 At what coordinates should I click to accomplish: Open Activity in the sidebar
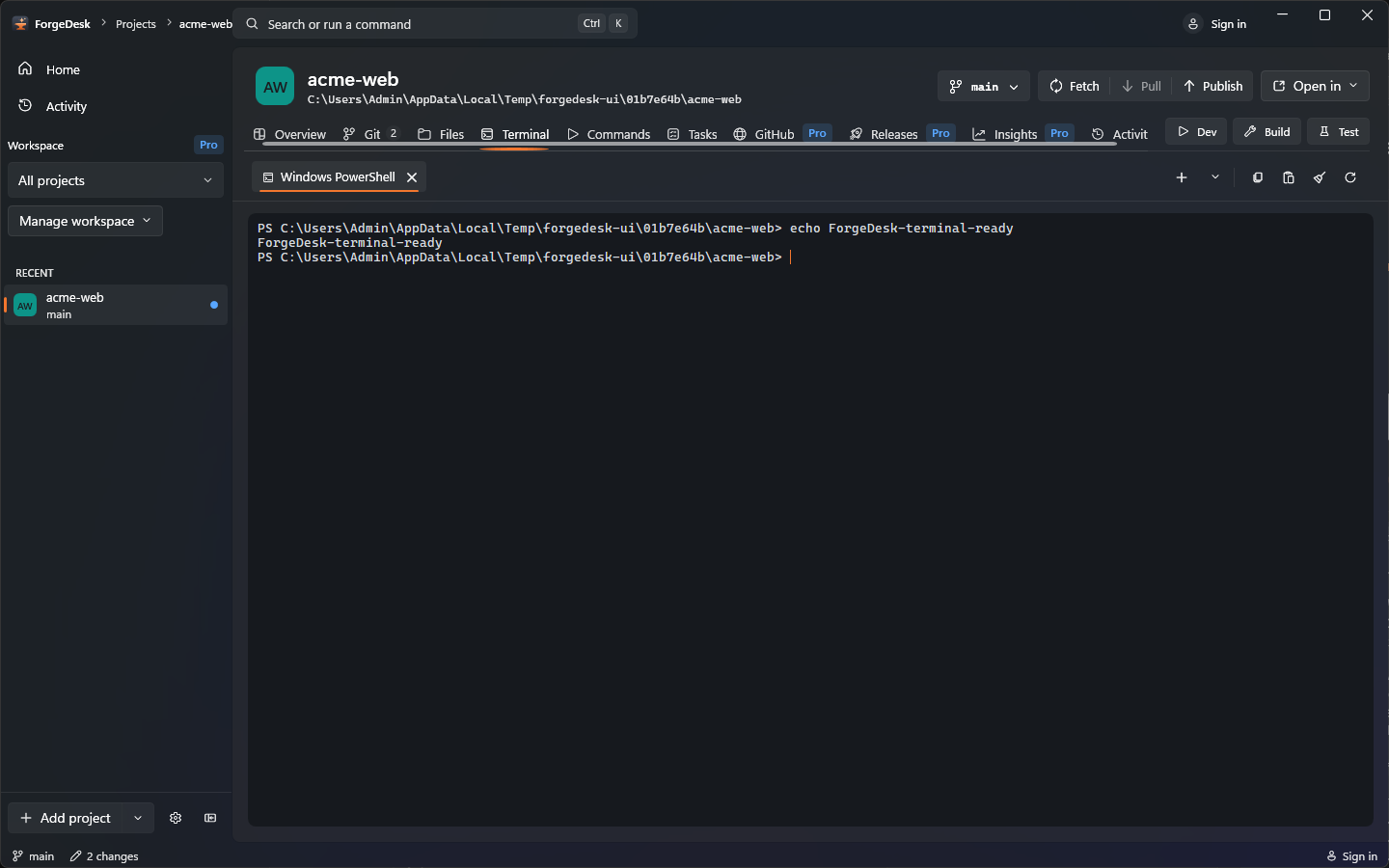[x=116, y=106]
